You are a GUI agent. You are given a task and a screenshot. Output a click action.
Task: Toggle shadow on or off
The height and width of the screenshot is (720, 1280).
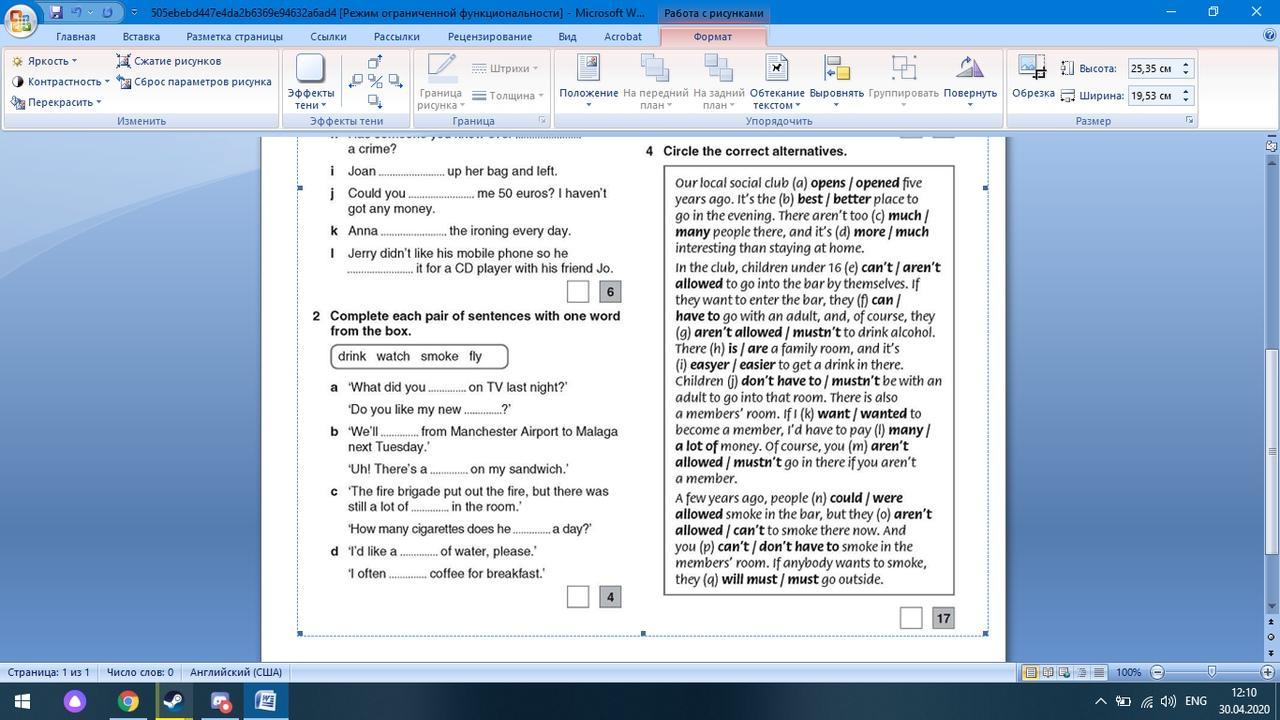375,82
